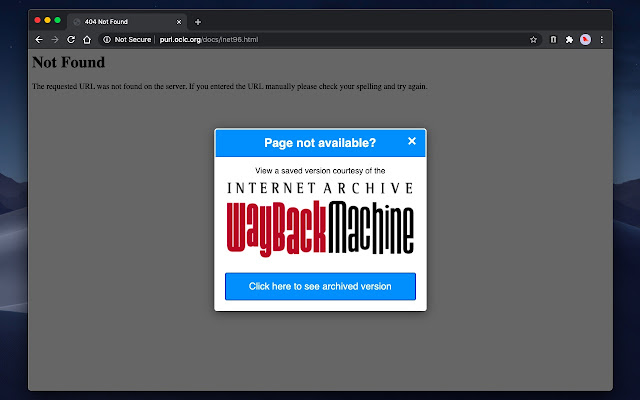This screenshot has width=640, height=400.
Task: Bookmark this page with the star icon
Action: (x=534, y=39)
